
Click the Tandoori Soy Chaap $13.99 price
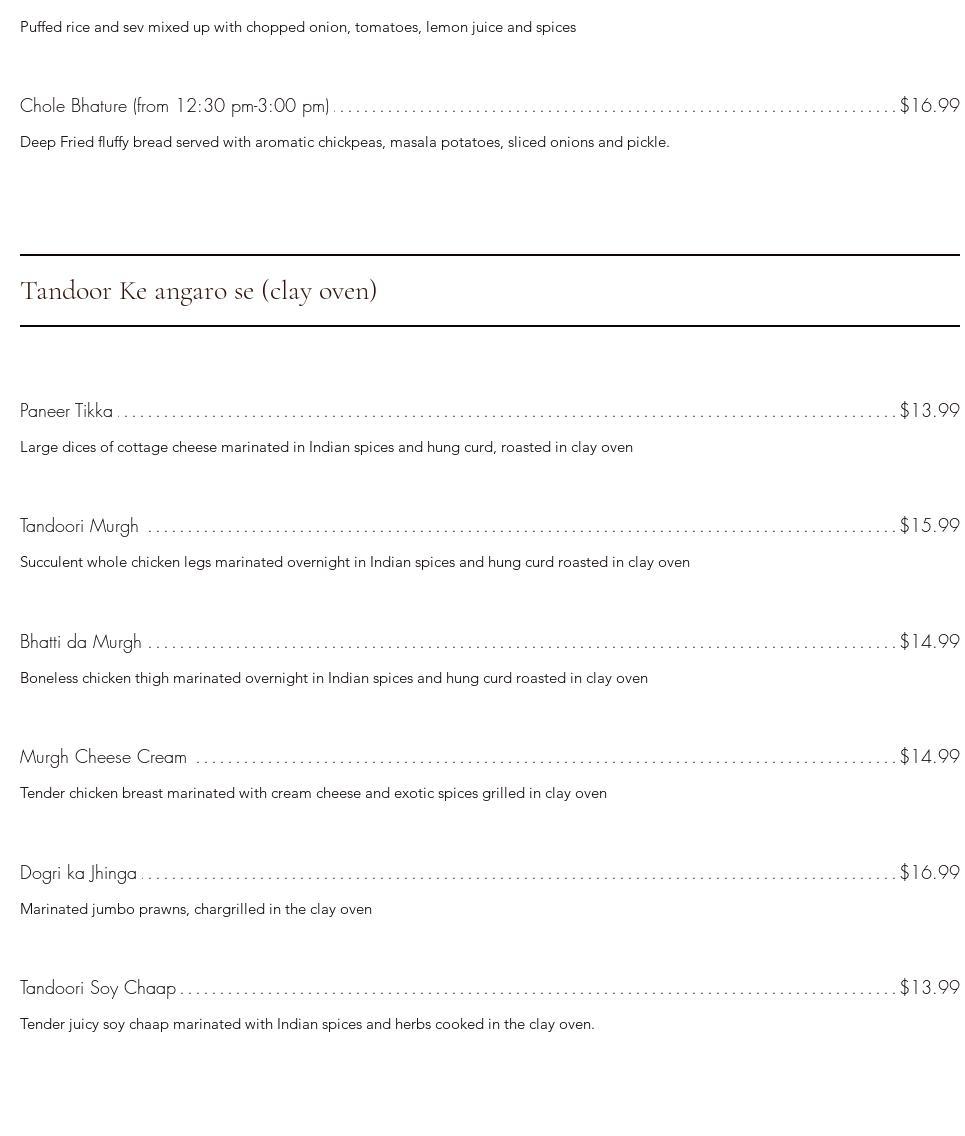(929, 988)
